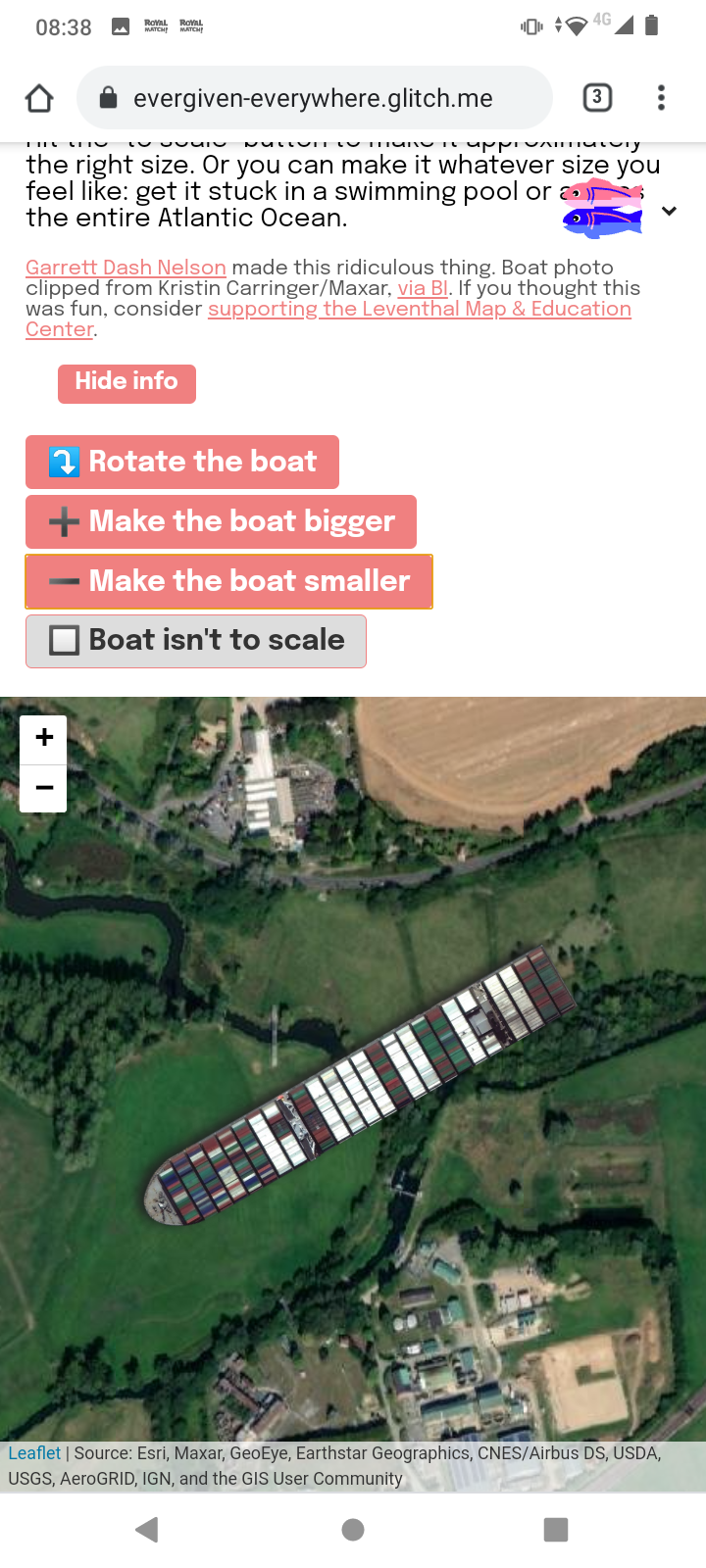Zoom out the map with minus
706x1568 pixels.
(x=43, y=788)
